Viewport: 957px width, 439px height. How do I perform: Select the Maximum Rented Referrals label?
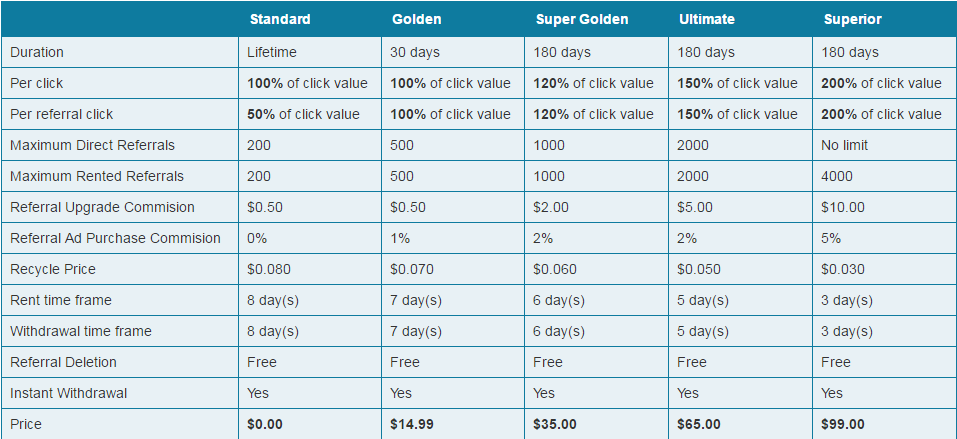pos(96,176)
